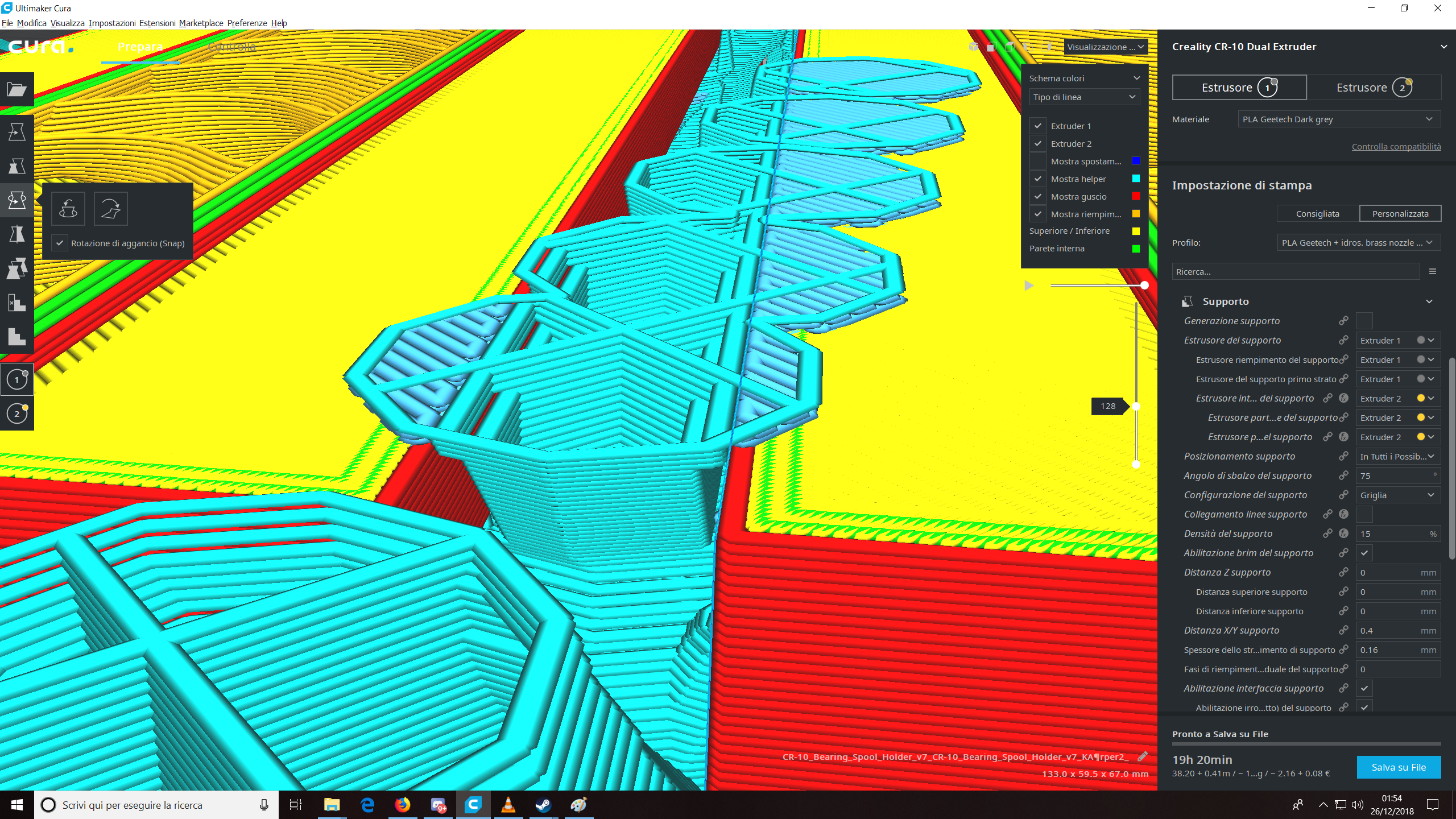Image resolution: width=1456 pixels, height=819 pixels.
Task: Open the Profilo dropdown
Action: [x=1359, y=242]
